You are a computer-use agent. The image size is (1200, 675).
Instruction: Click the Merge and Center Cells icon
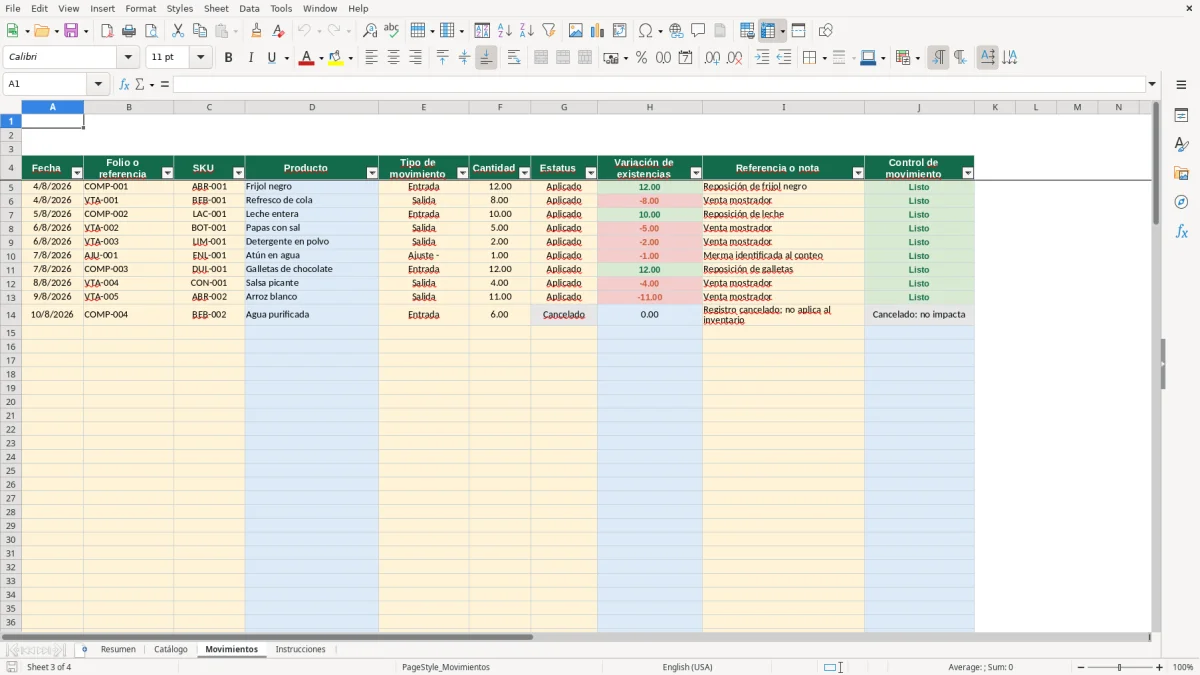point(541,58)
